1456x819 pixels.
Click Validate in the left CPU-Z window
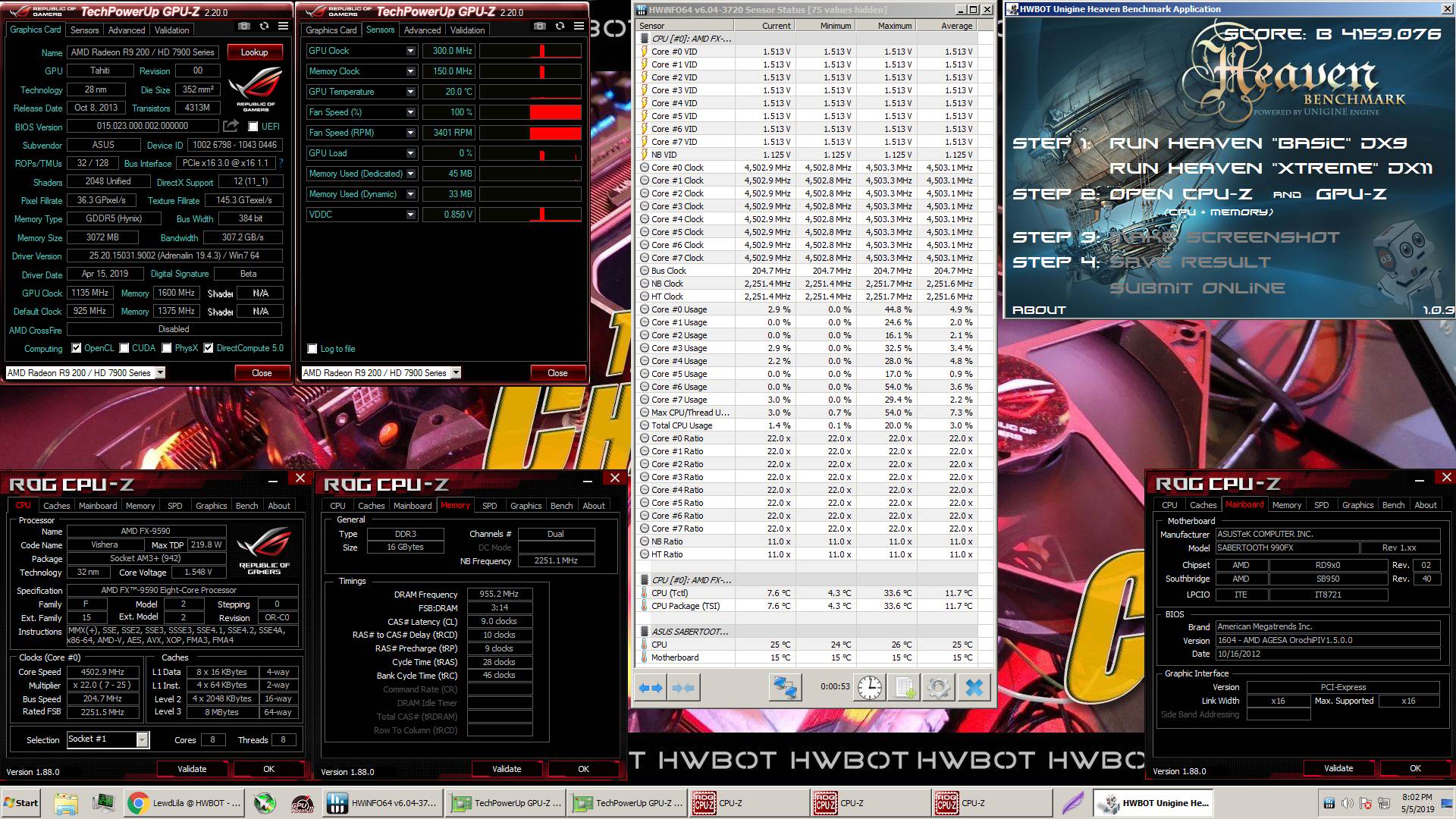click(x=192, y=769)
